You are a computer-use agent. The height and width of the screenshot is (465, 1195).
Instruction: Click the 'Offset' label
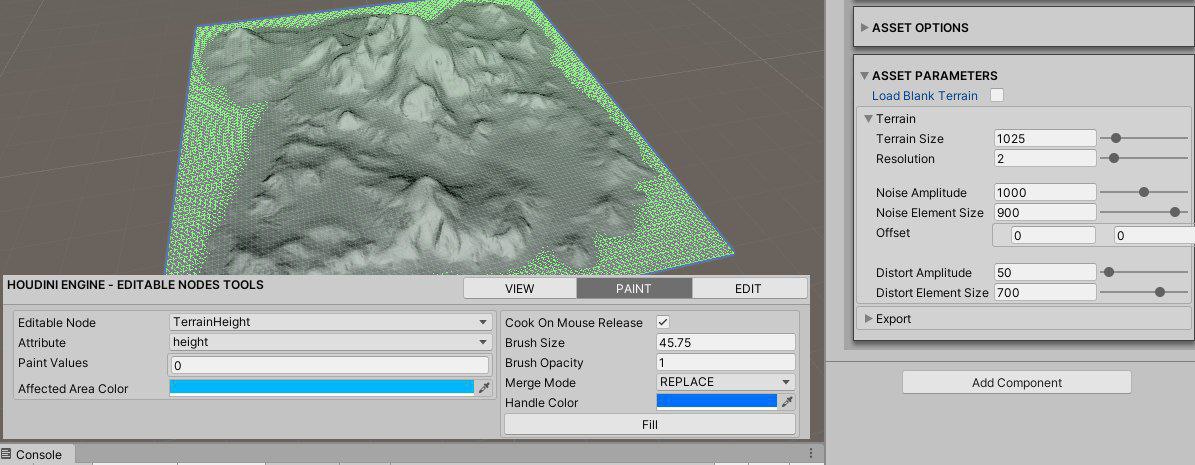(892, 232)
